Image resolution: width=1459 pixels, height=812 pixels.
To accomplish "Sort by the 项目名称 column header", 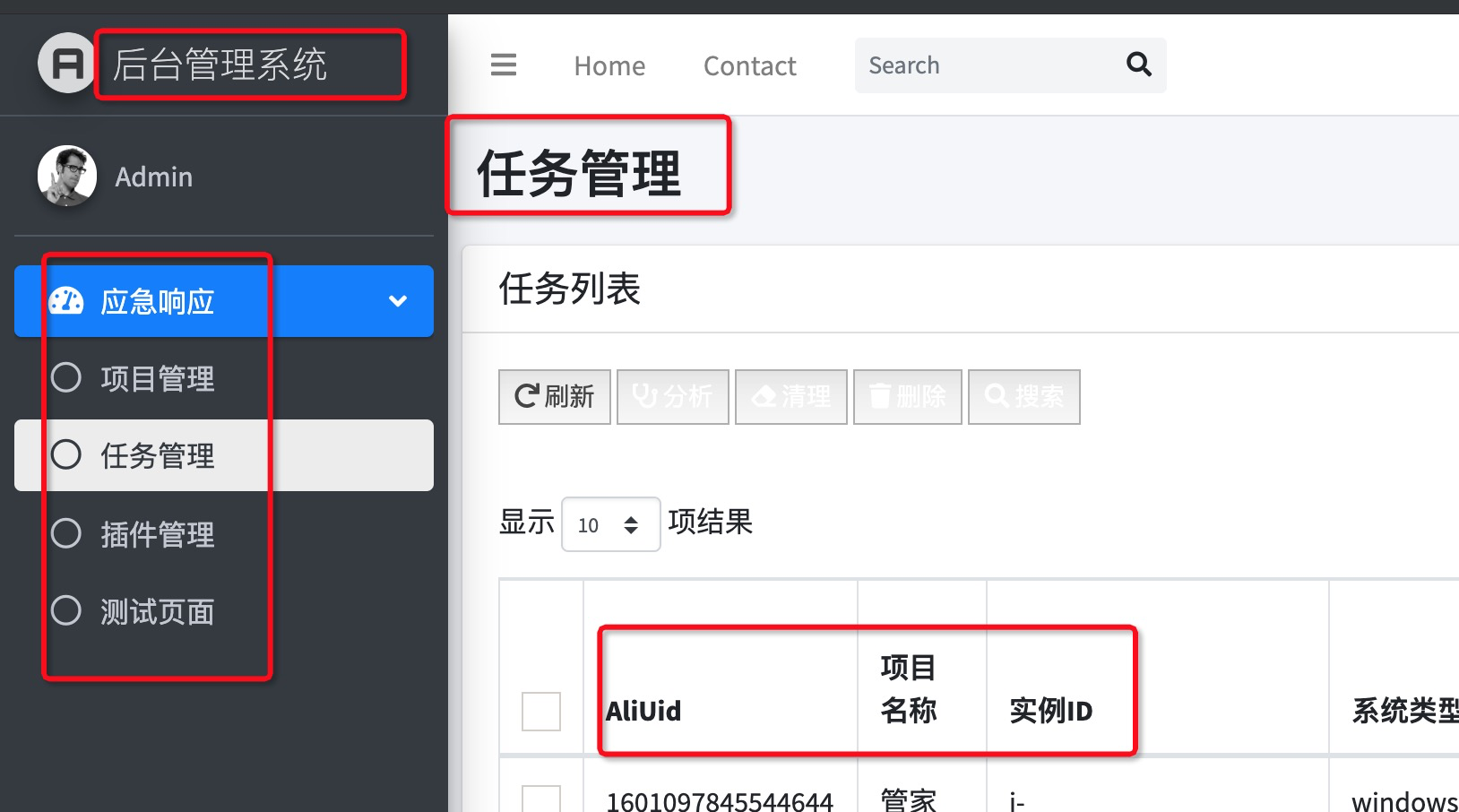I will tap(922, 668).
